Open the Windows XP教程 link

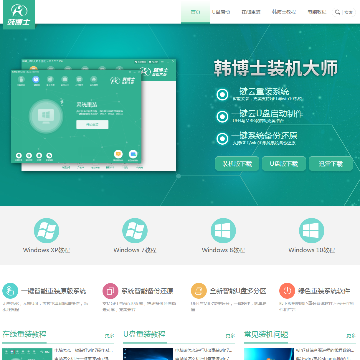tap(46, 250)
